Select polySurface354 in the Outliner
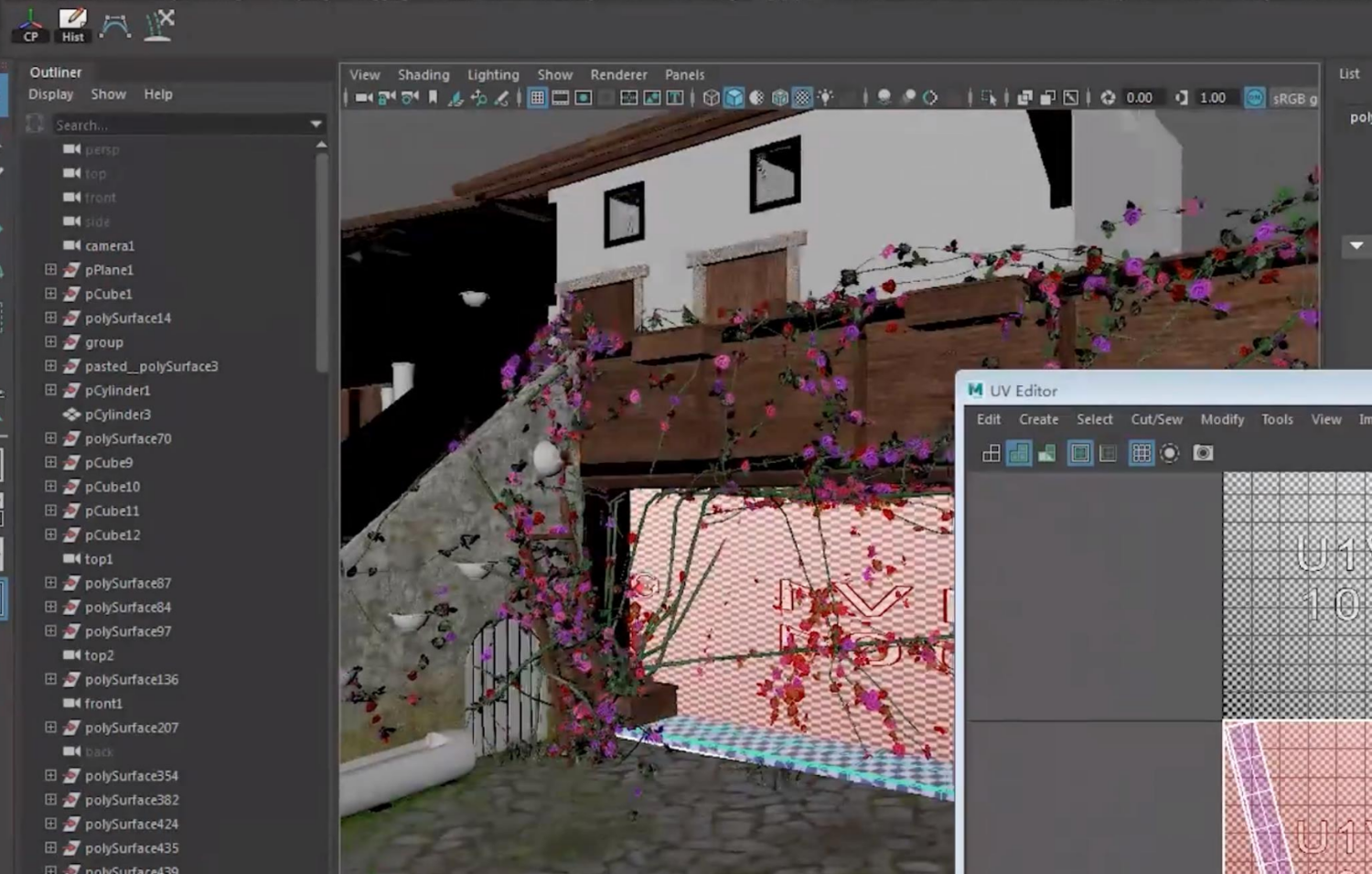The image size is (1372, 874). pyautogui.click(x=132, y=776)
